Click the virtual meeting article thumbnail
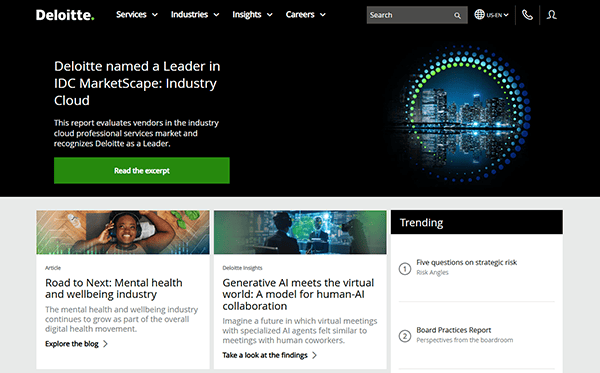 300,232
